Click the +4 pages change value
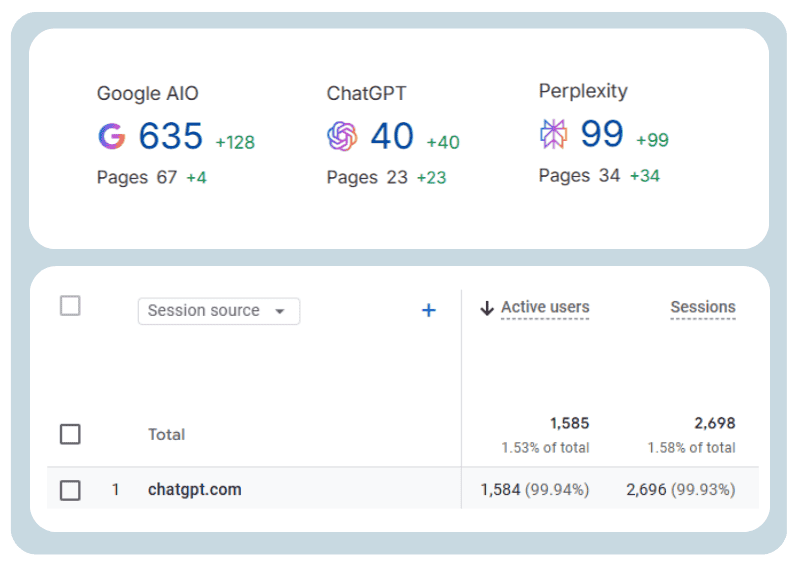This screenshot has height=566, width=800. tap(196, 178)
